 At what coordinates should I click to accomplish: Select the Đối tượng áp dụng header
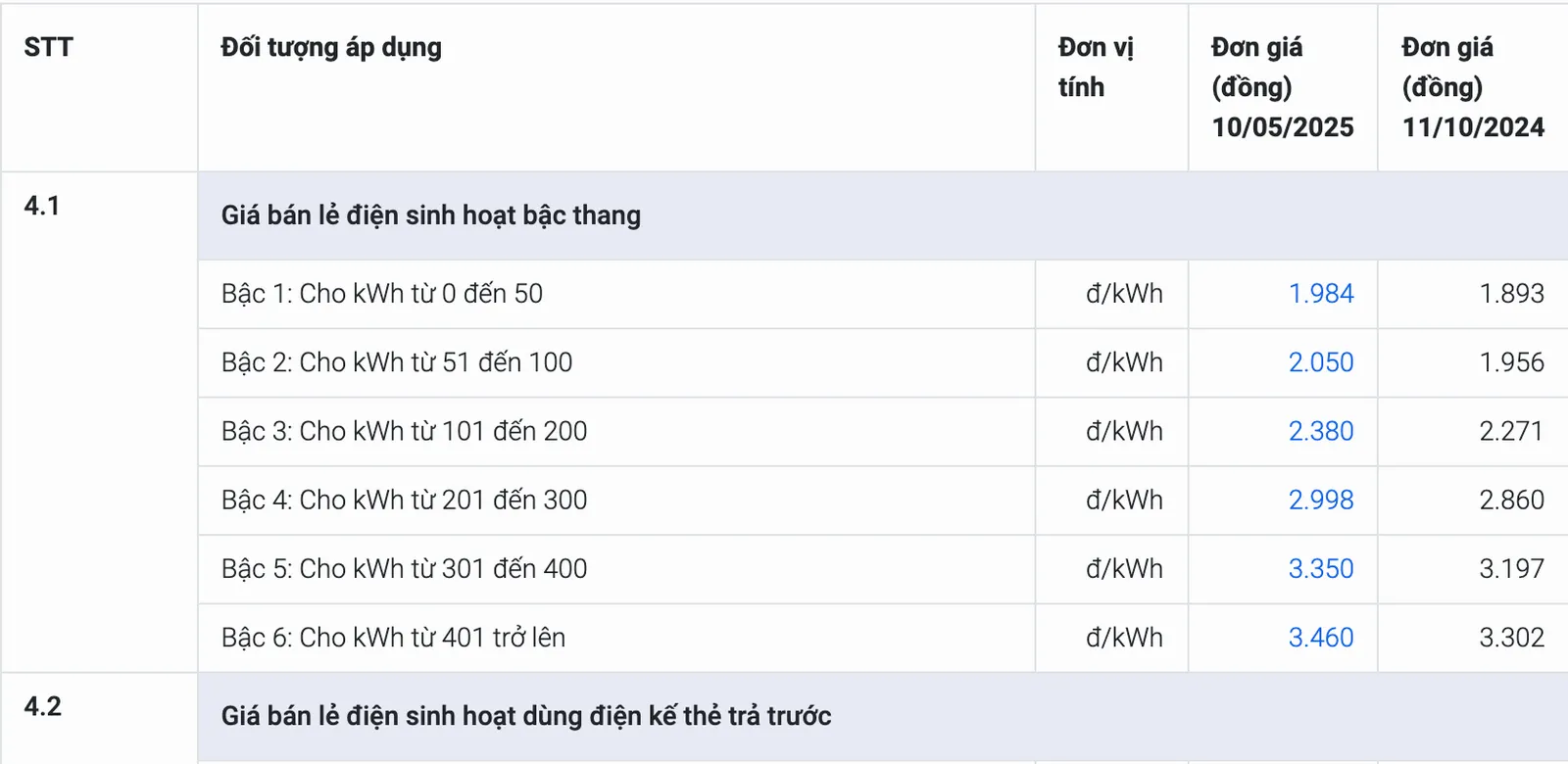click(x=331, y=47)
